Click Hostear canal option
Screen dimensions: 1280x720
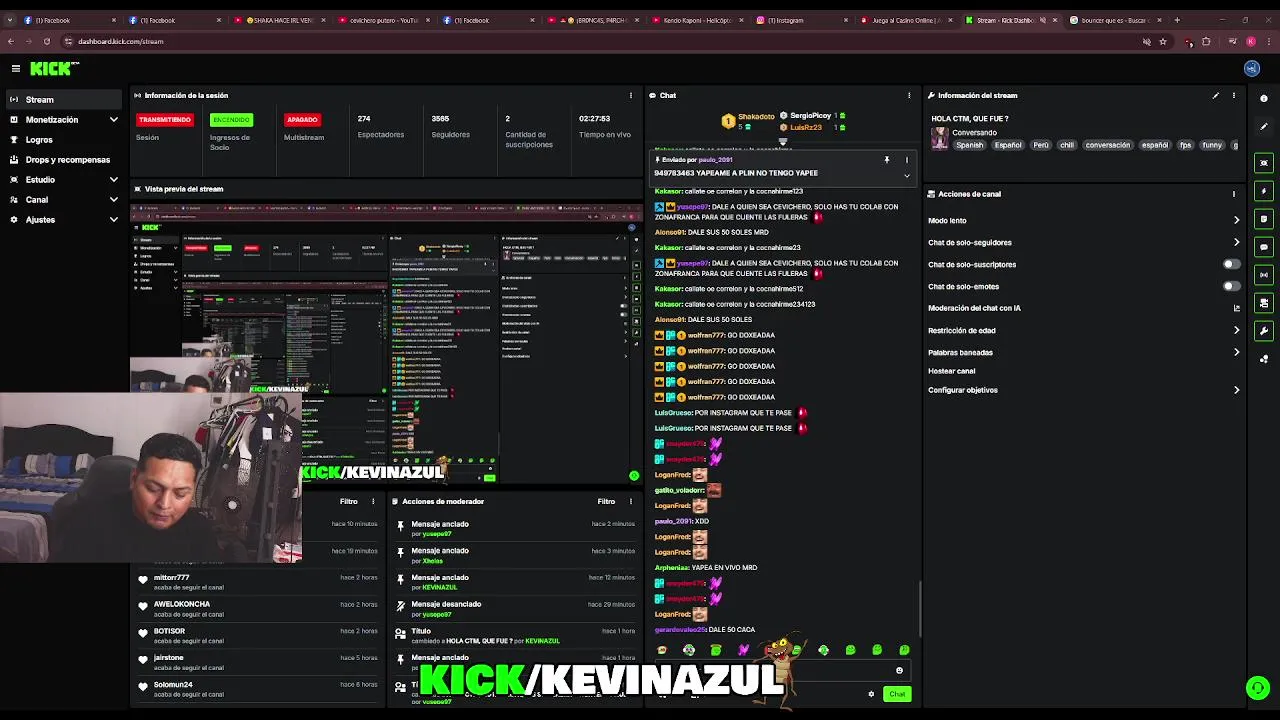pyautogui.click(x=951, y=371)
